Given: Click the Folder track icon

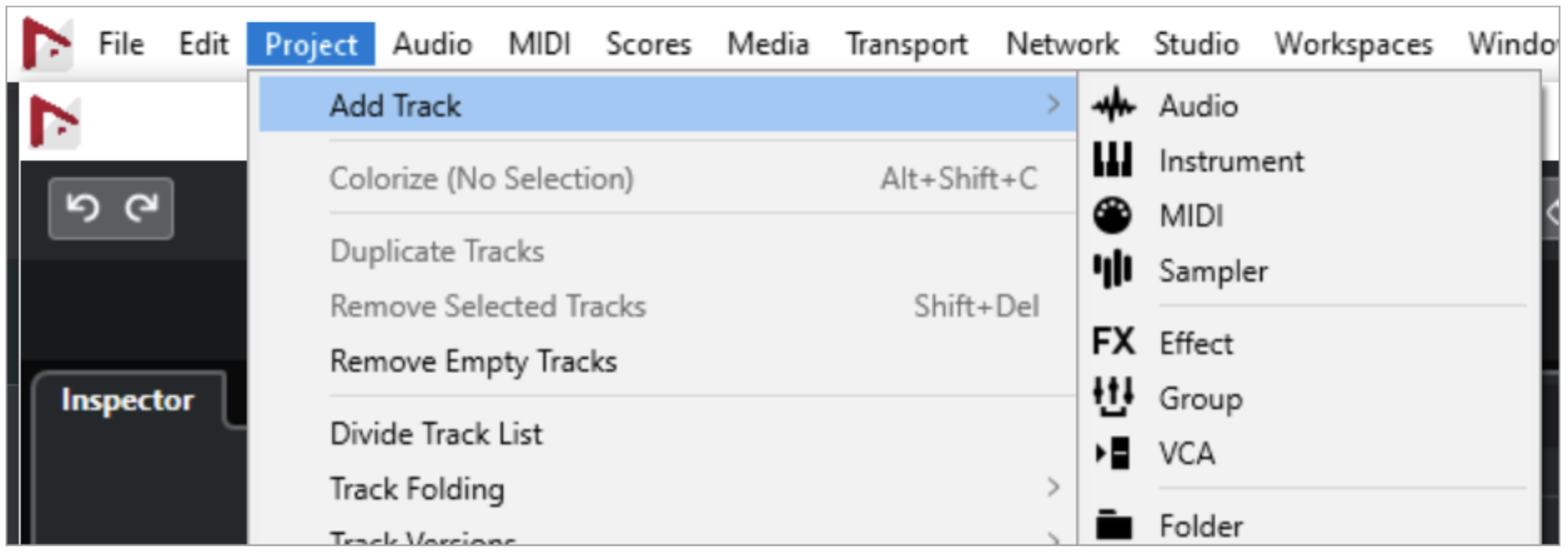Looking at the screenshot, I should pos(1113,525).
